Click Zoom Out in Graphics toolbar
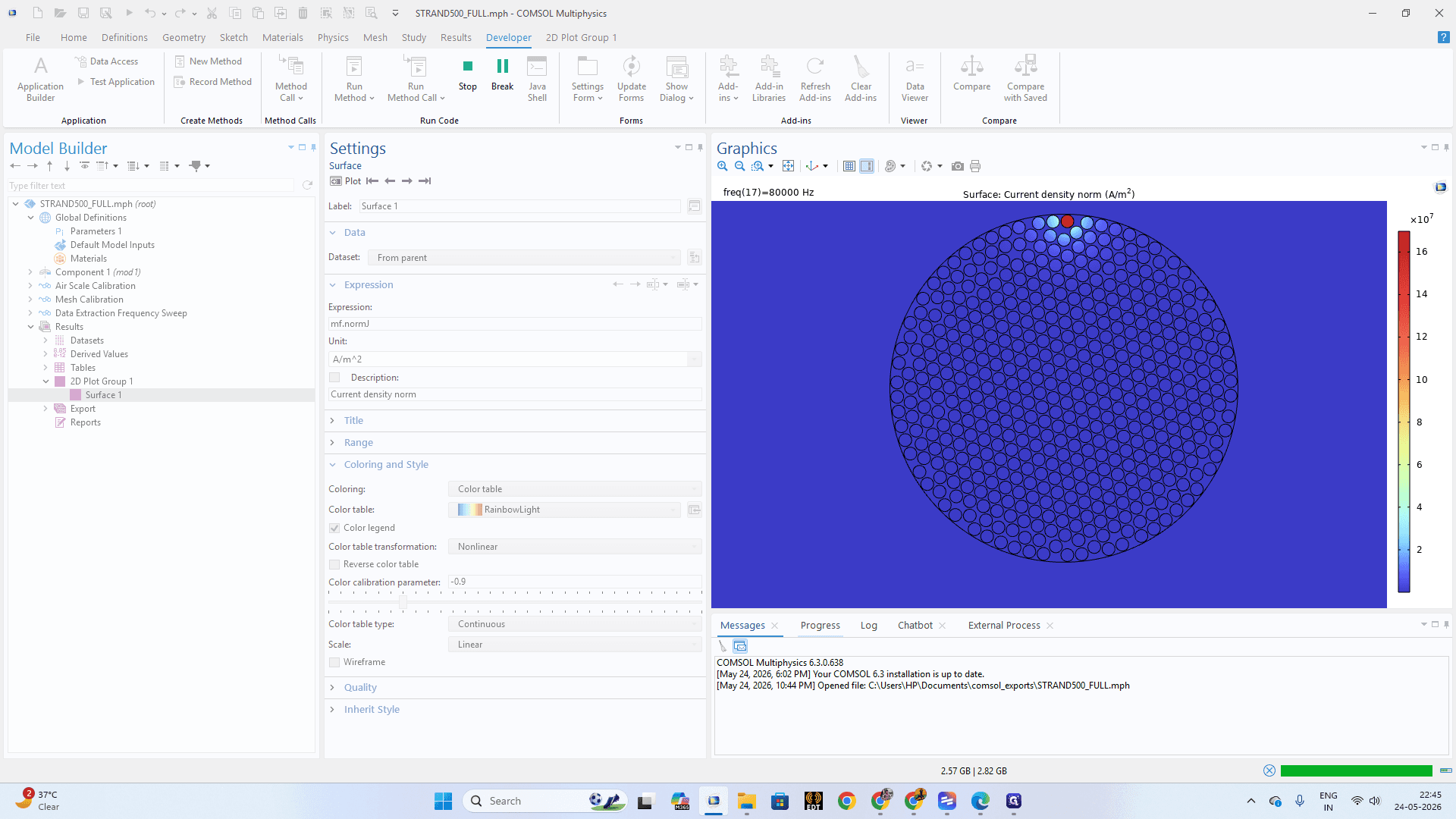The width and height of the screenshot is (1456, 819). pyautogui.click(x=739, y=166)
